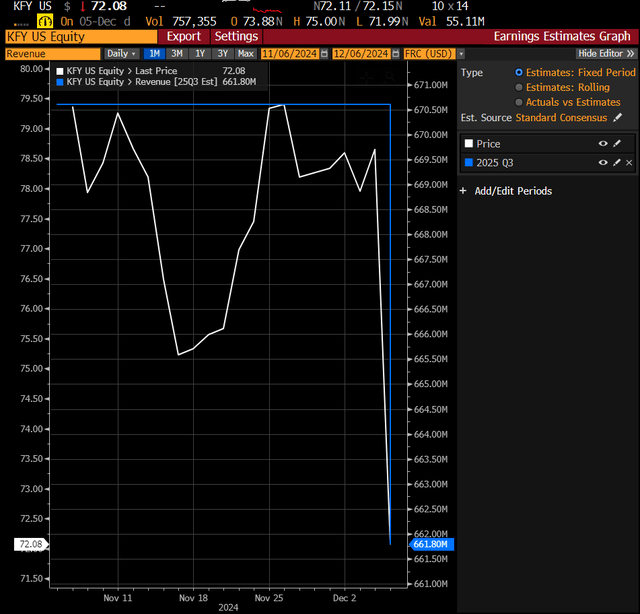Expand the FRC (USD) currency dropdown
The image size is (640, 614).
431,53
